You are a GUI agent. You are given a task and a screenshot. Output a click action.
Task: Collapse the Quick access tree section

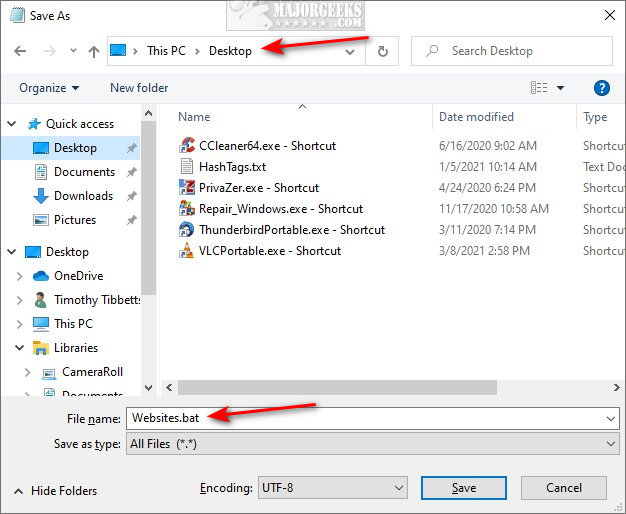(12, 124)
